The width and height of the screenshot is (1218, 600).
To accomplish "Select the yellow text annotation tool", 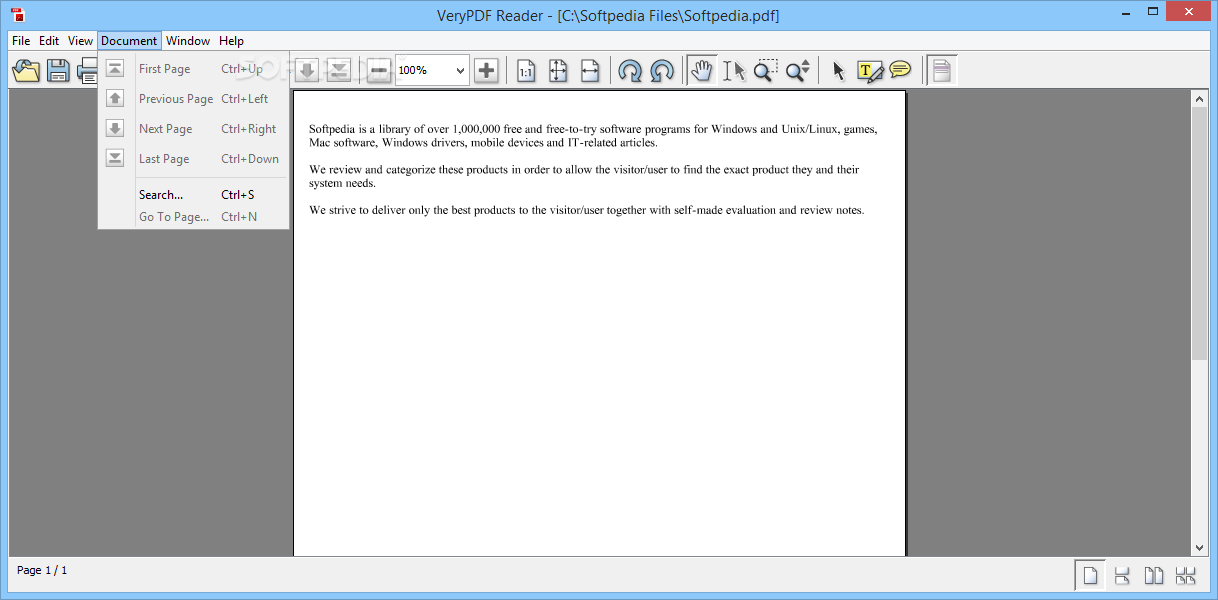I will click(870, 70).
